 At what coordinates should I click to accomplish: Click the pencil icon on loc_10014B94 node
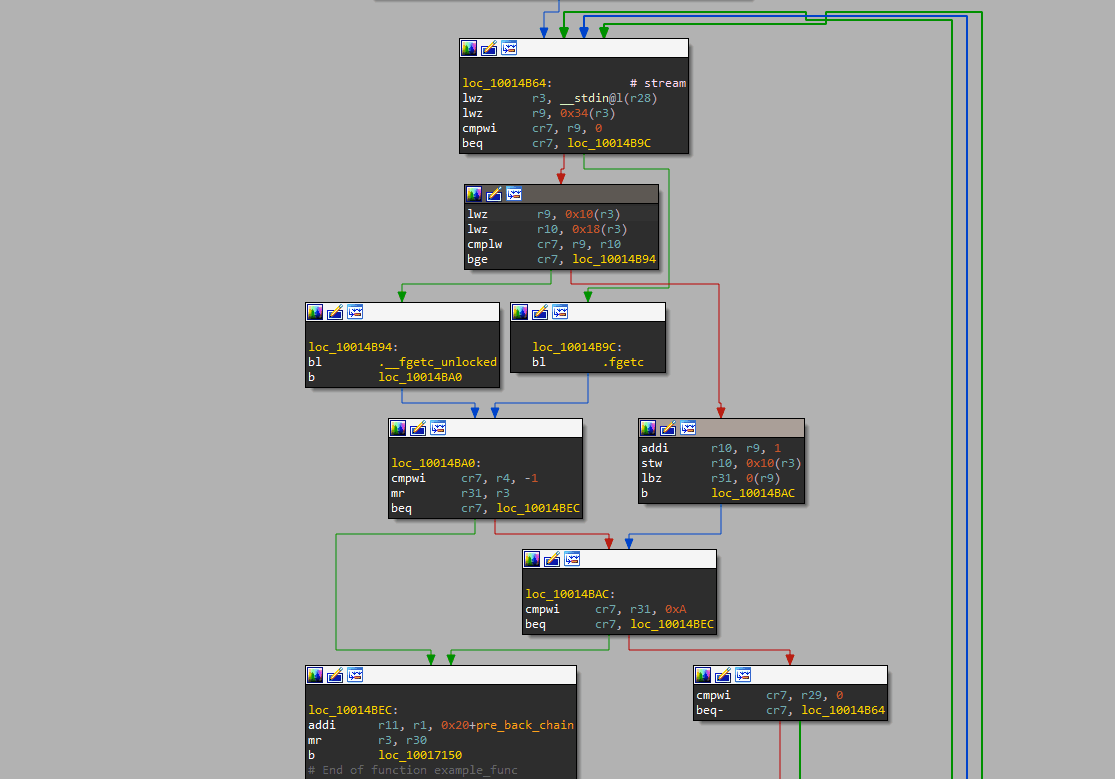335,312
